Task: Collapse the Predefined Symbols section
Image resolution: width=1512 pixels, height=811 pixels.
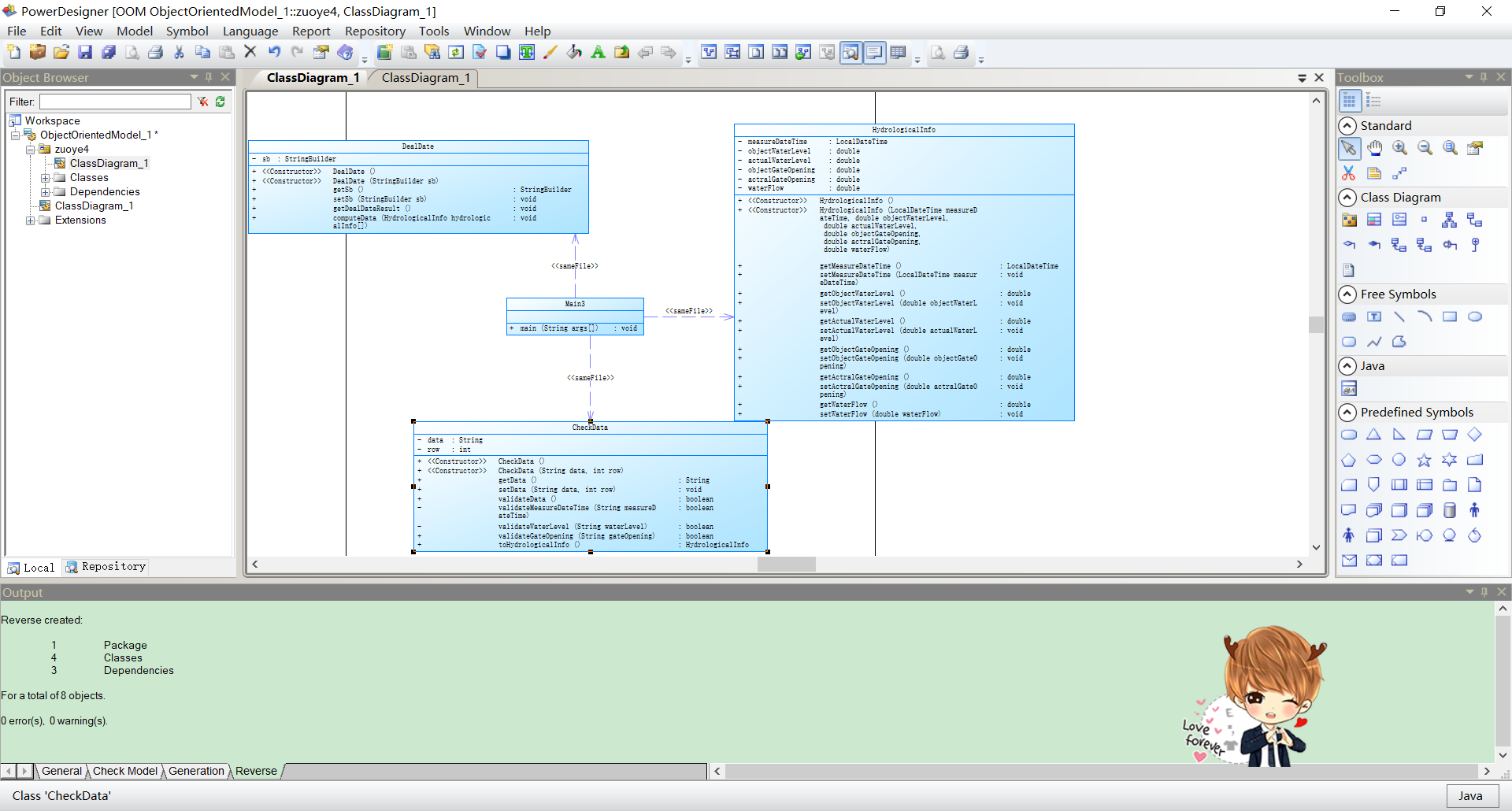Action: point(1347,413)
